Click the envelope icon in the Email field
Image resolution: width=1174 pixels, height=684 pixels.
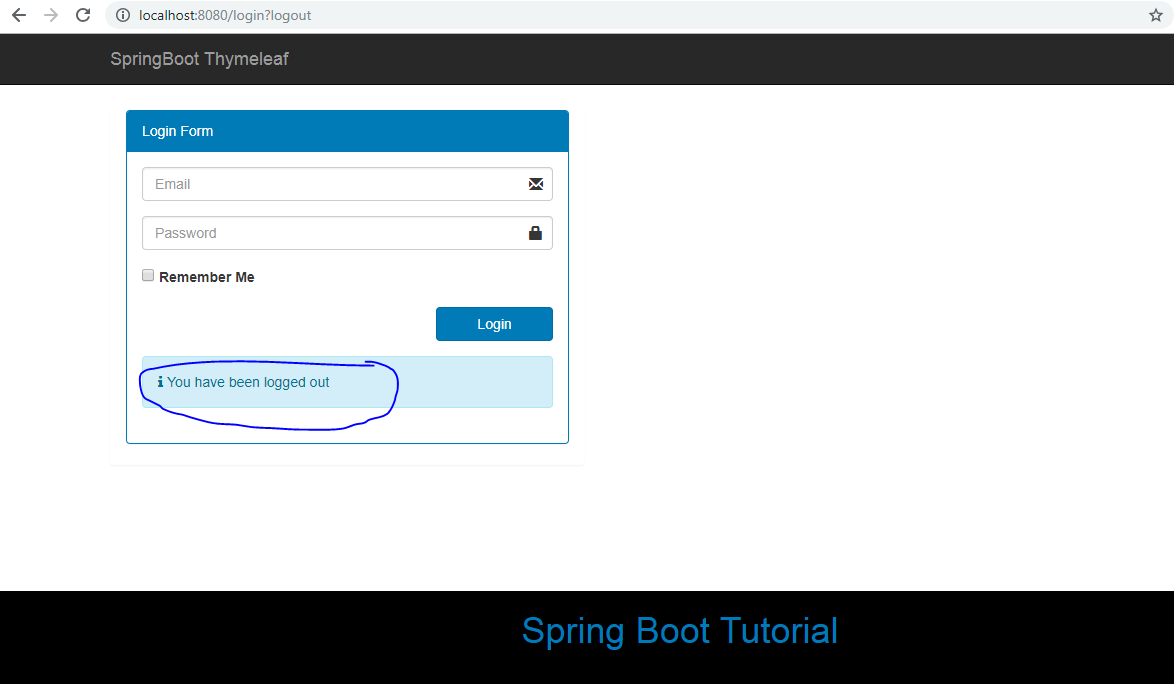tap(535, 184)
